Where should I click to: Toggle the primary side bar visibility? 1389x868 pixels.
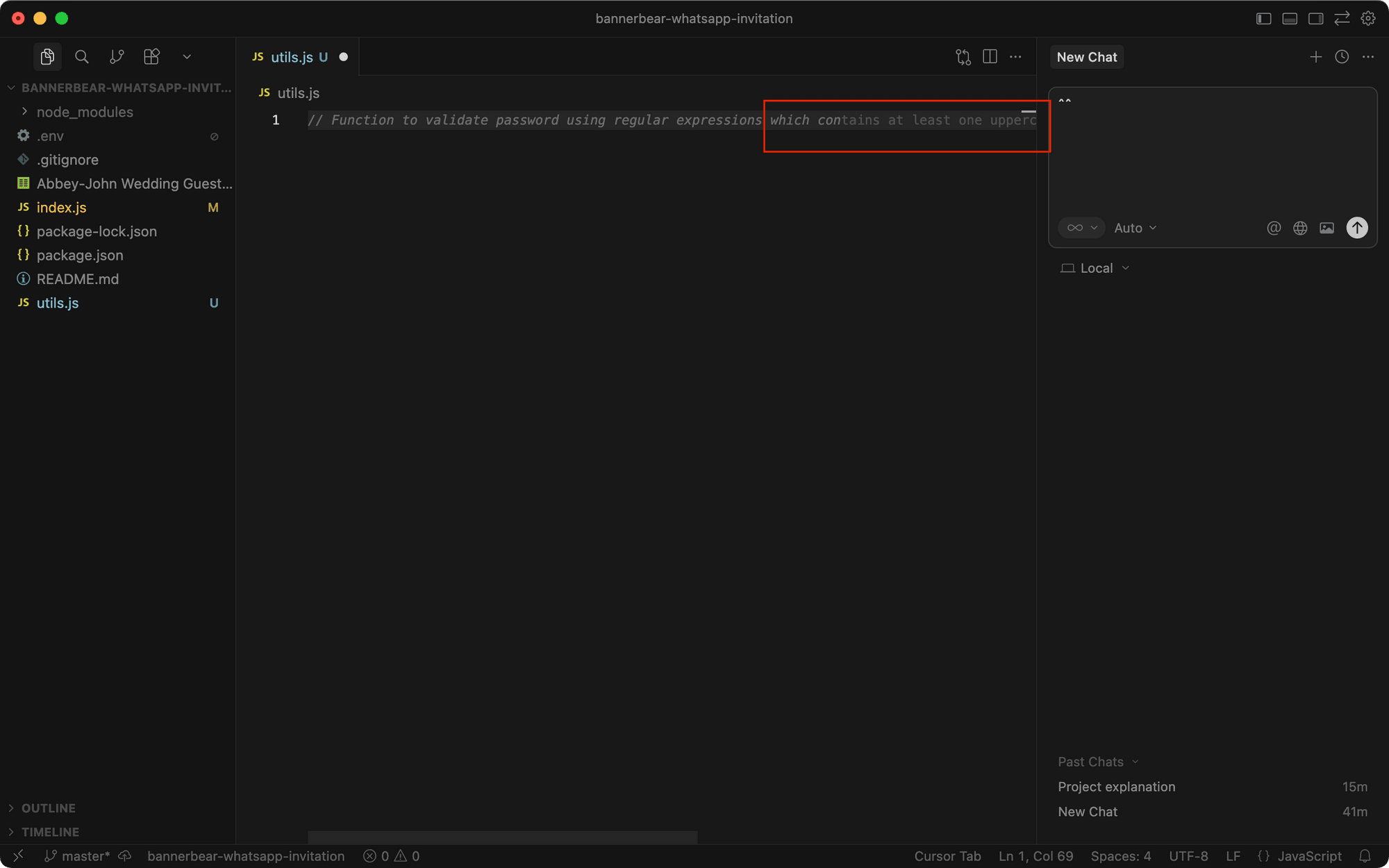(x=1263, y=18)
